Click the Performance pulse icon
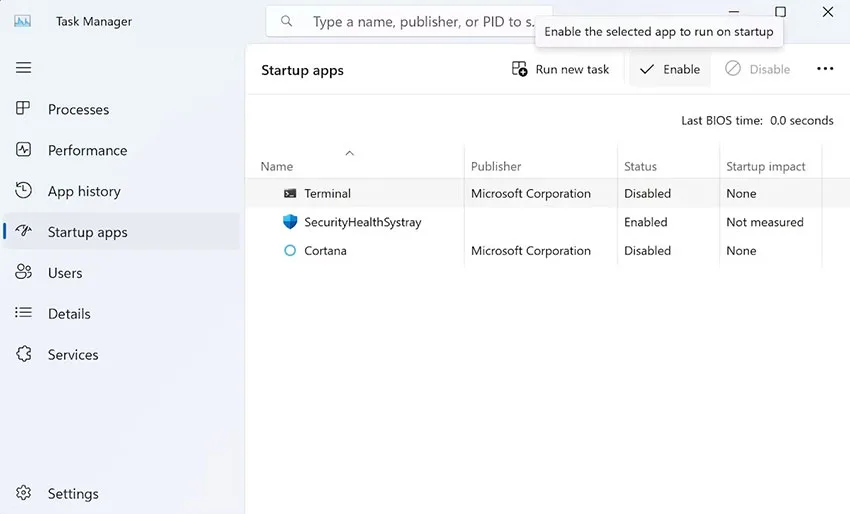This screenshot has width=850, height=514. click(23, 150)
